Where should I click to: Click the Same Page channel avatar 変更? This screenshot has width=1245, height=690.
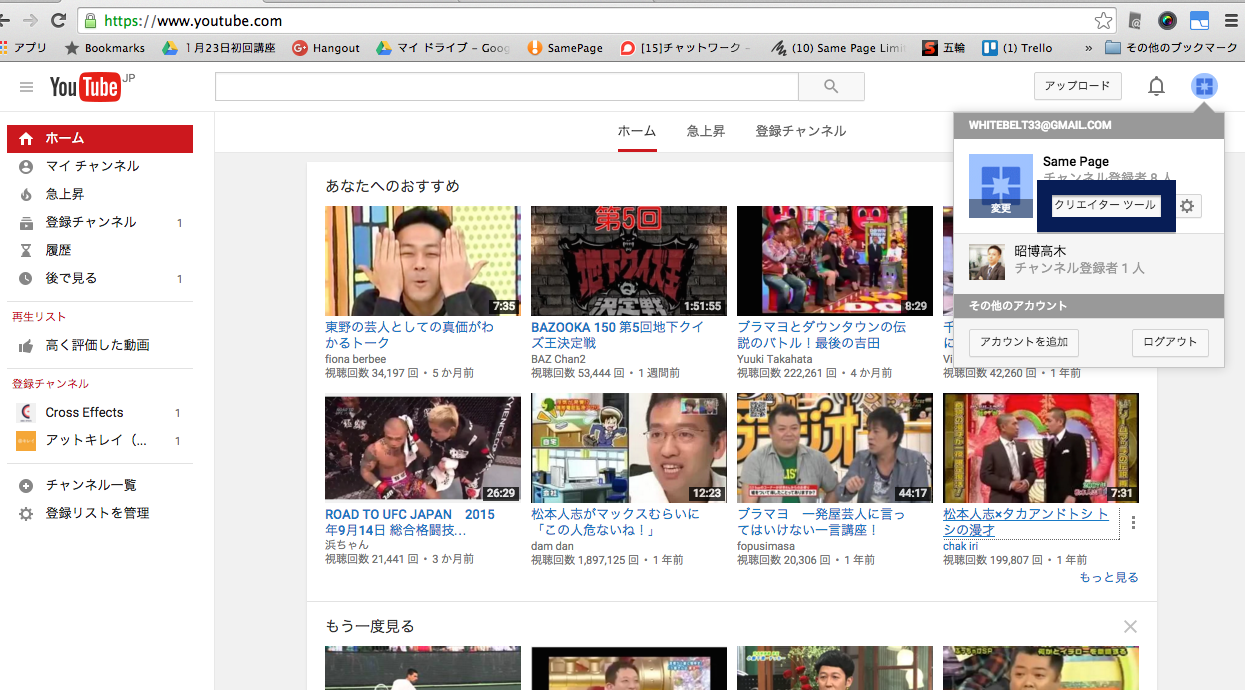(x=1001, y=186)
